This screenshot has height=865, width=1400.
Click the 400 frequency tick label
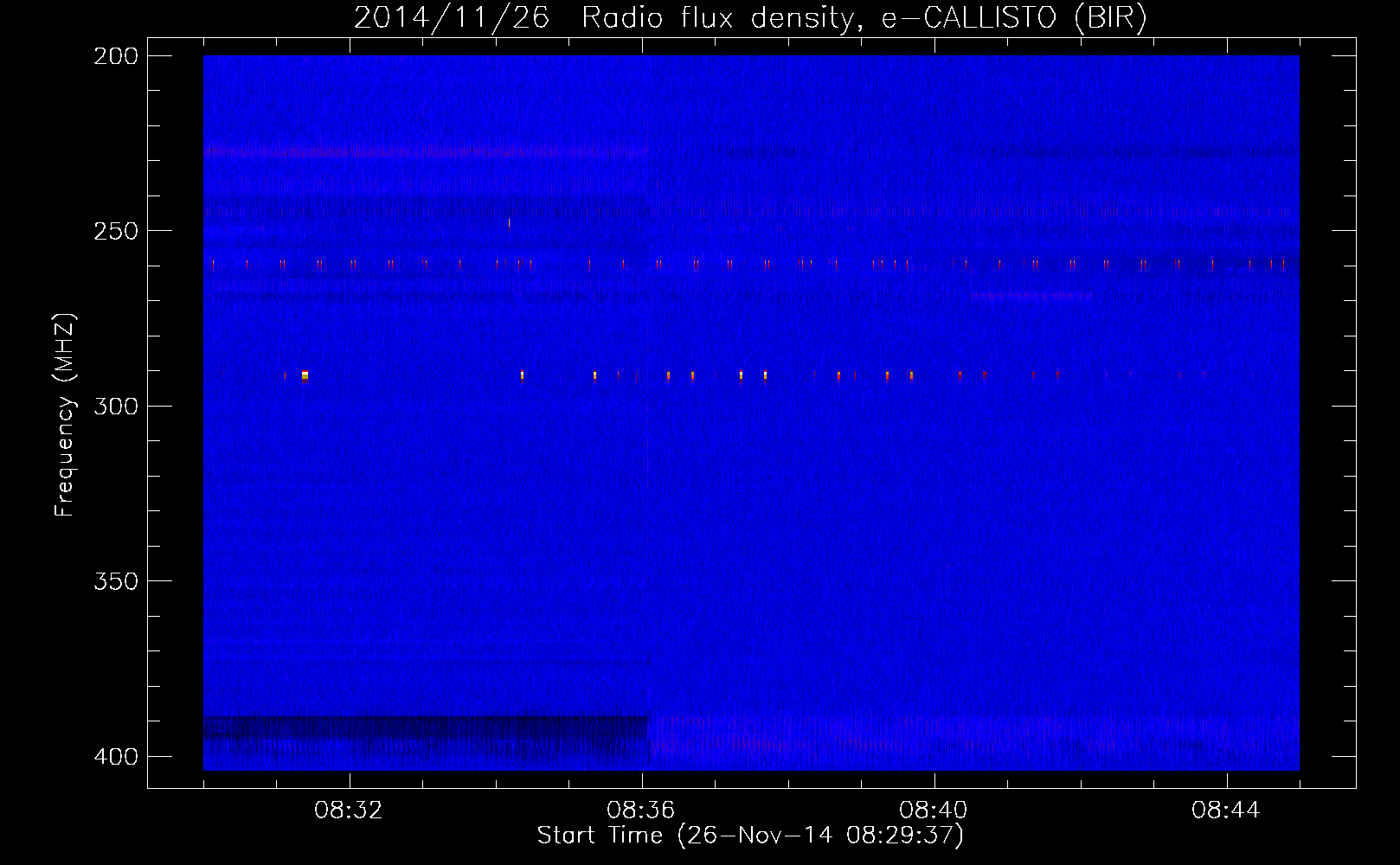[x=116, y=757]
